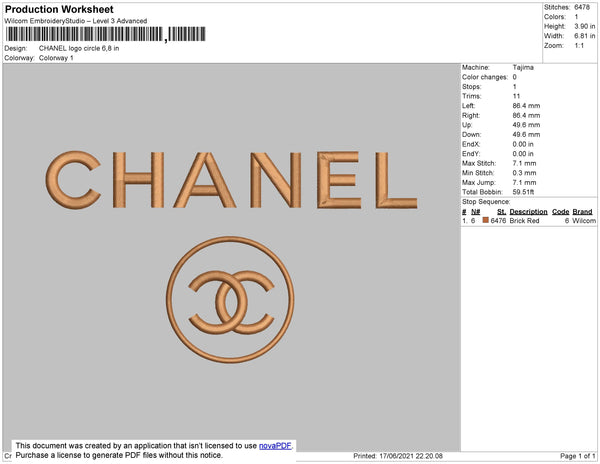Select the Max Jump value 7.1 mm
This screenshot has height=464, width=600.
524,182
